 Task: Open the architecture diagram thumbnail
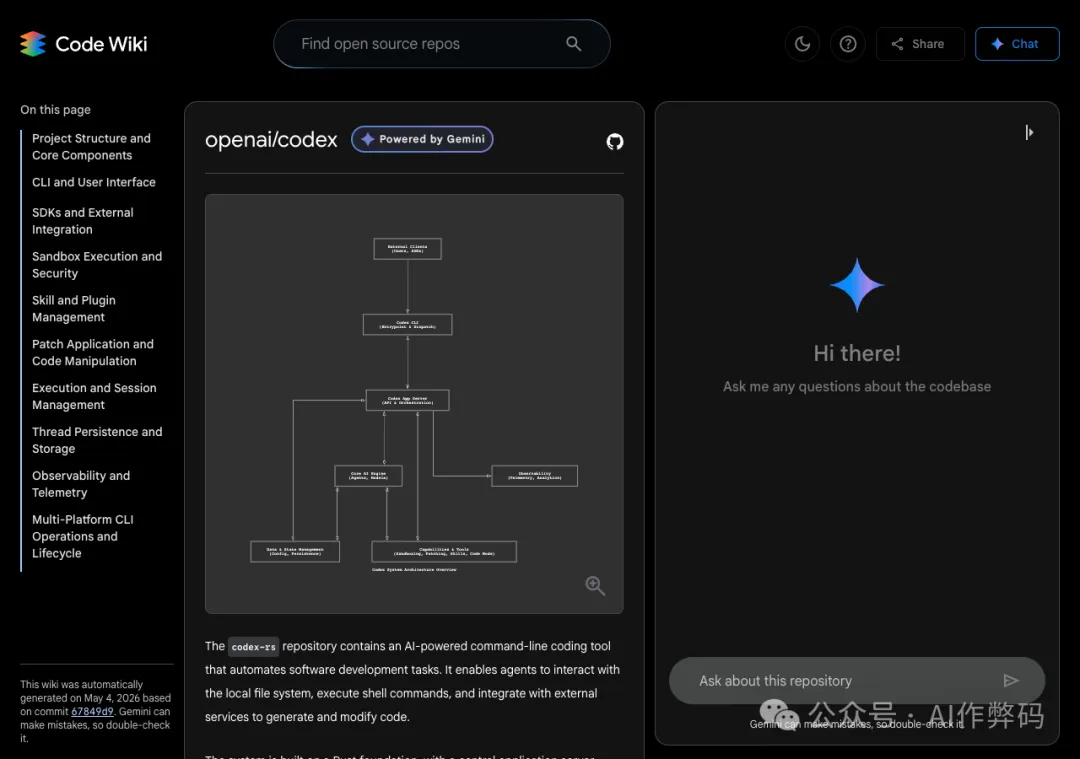click(x=414, y=404)
